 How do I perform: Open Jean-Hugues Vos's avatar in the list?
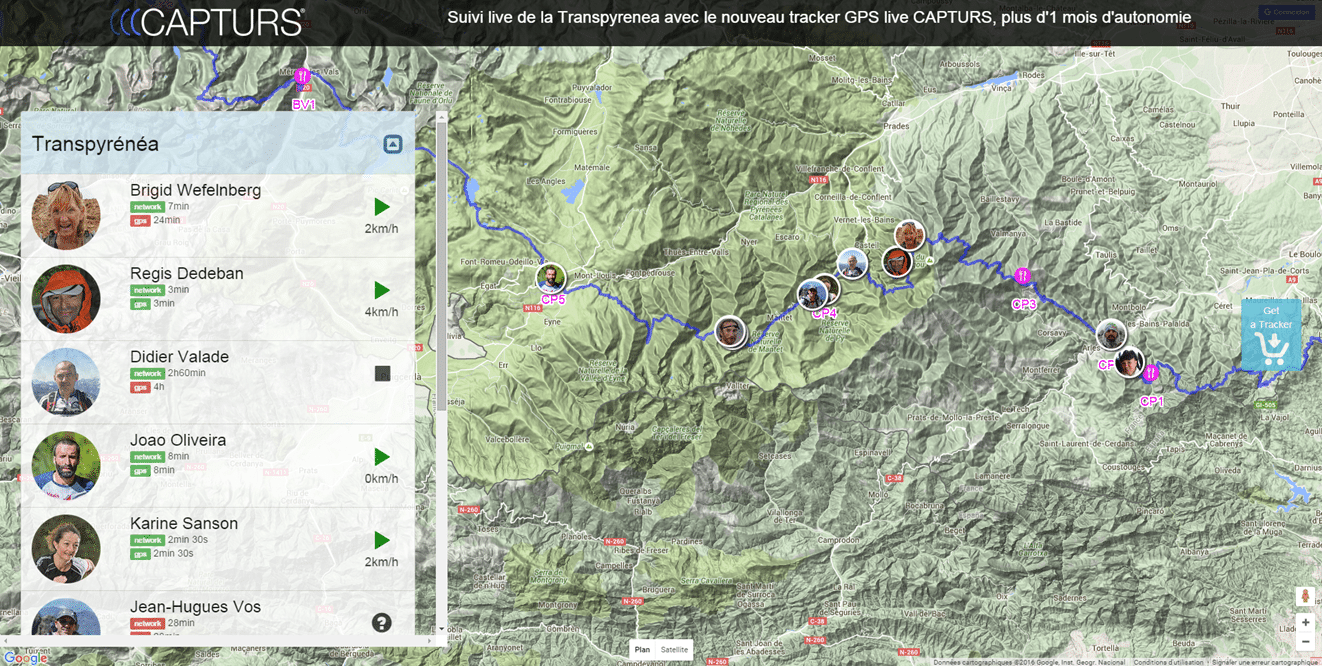pyautogui.click(x=66, y=618)
